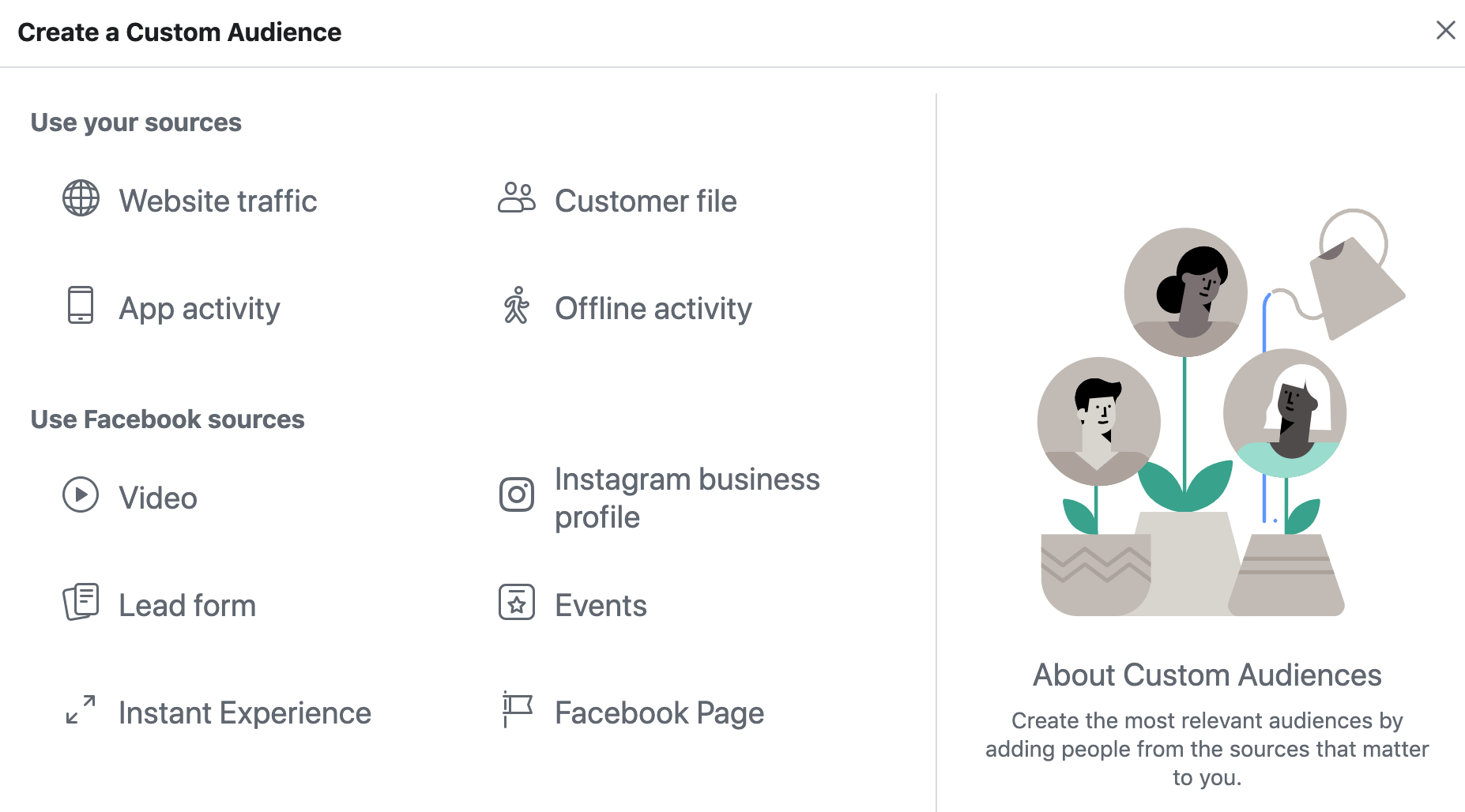Viewport: 1465px width, 812px height.
Task: Click the play circle Video icon
Action: 81,495
